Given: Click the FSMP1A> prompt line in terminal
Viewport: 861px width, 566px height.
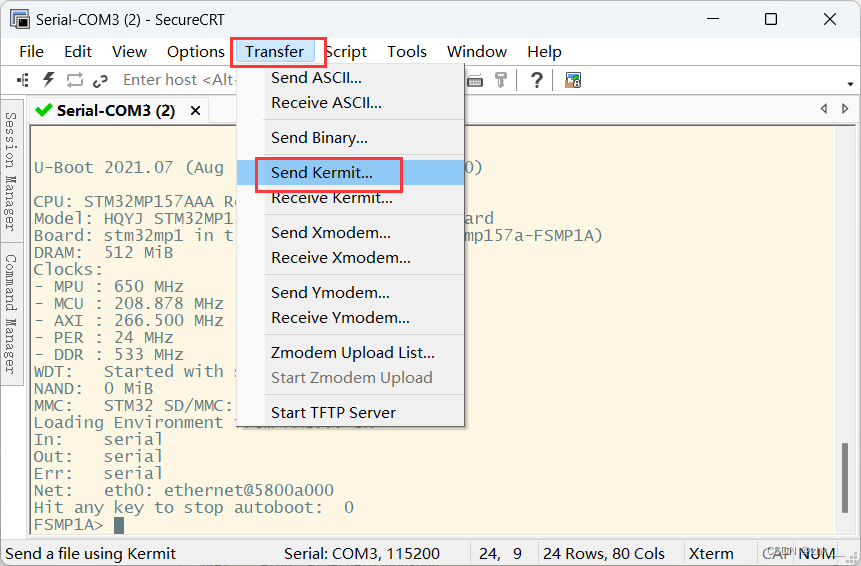Looking at the screenshot, I should [x=79, y=525].
